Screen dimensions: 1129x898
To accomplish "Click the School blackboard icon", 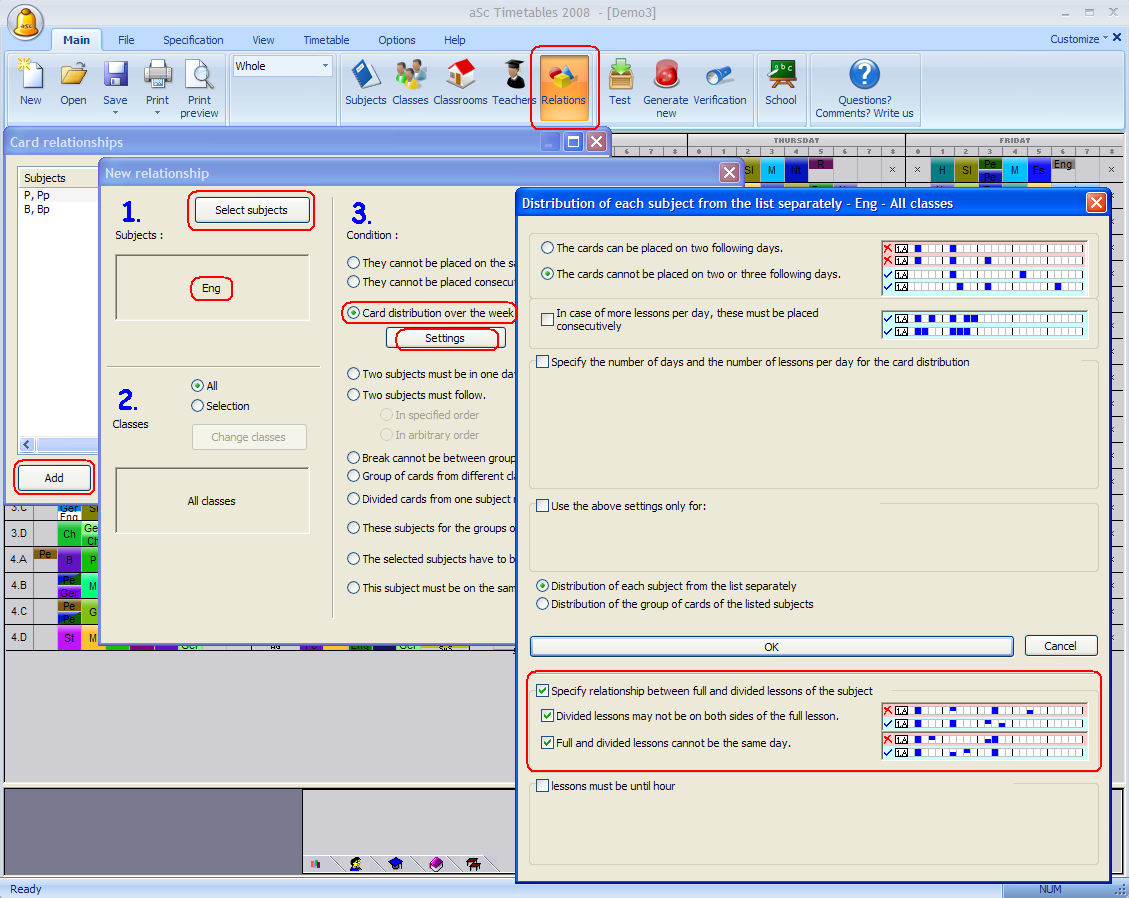I will 781,76.
